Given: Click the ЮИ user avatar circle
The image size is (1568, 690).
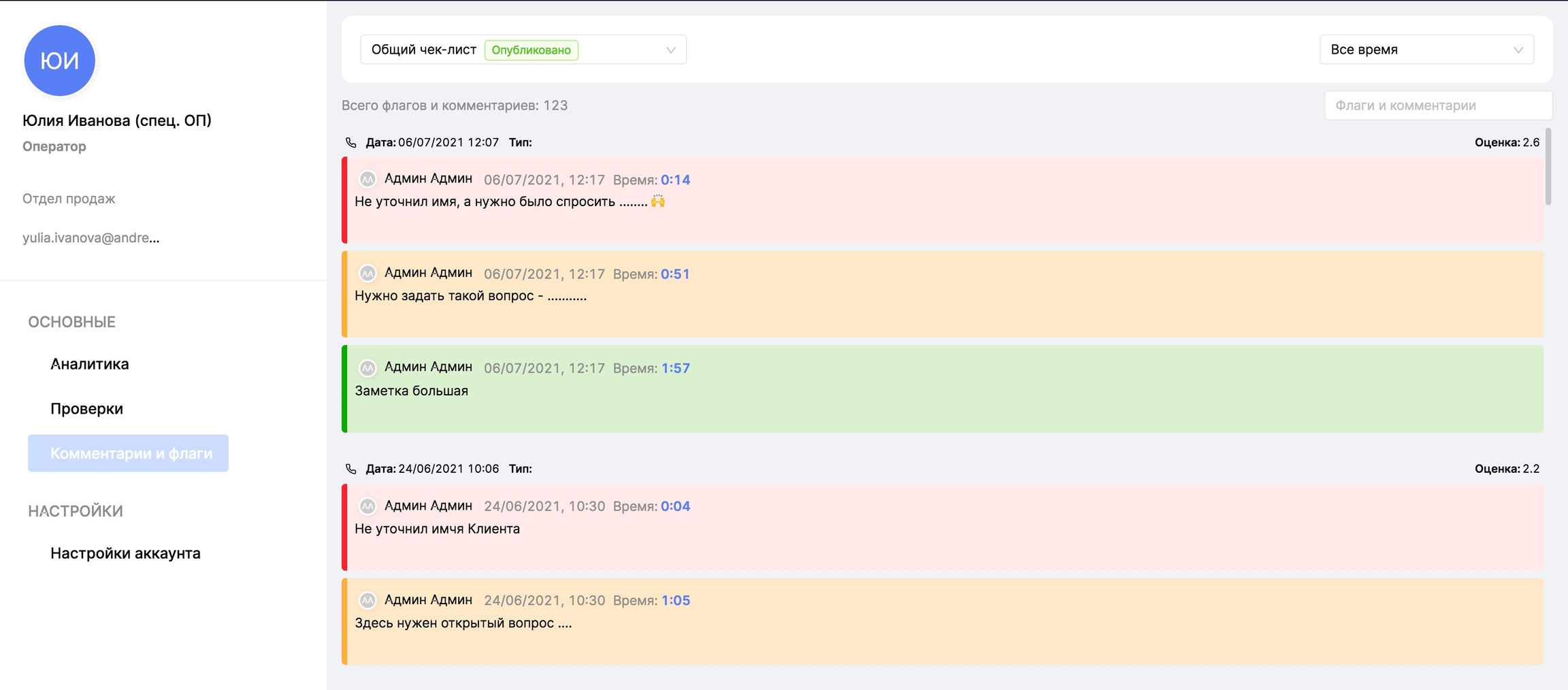Looking at the screenshot, I should click(x=59, y=61).
